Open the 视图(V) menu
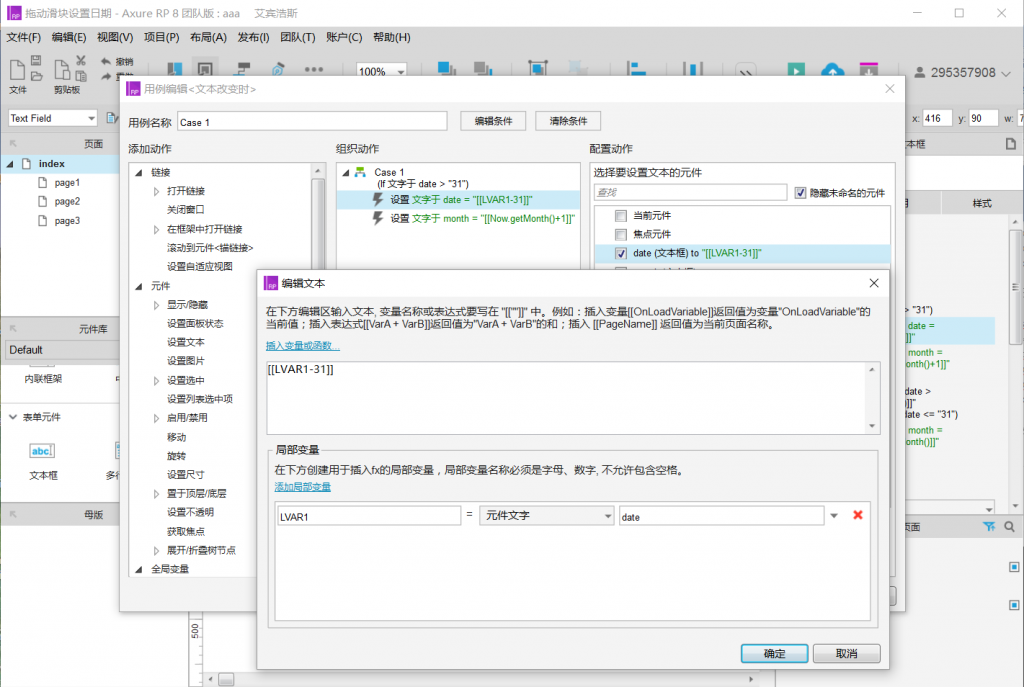This screenshot has height=687, width=1024. tap(115, 37)
